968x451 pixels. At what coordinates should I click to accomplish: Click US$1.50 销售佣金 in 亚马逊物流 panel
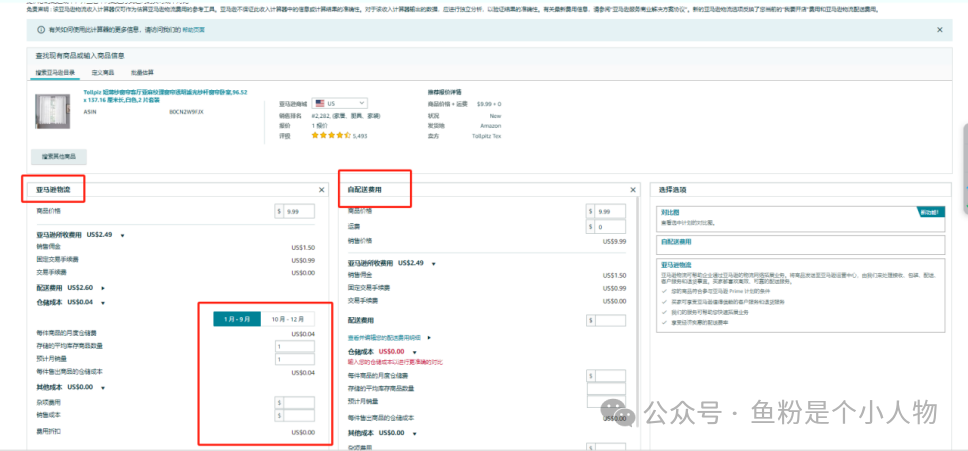point(303,247)
